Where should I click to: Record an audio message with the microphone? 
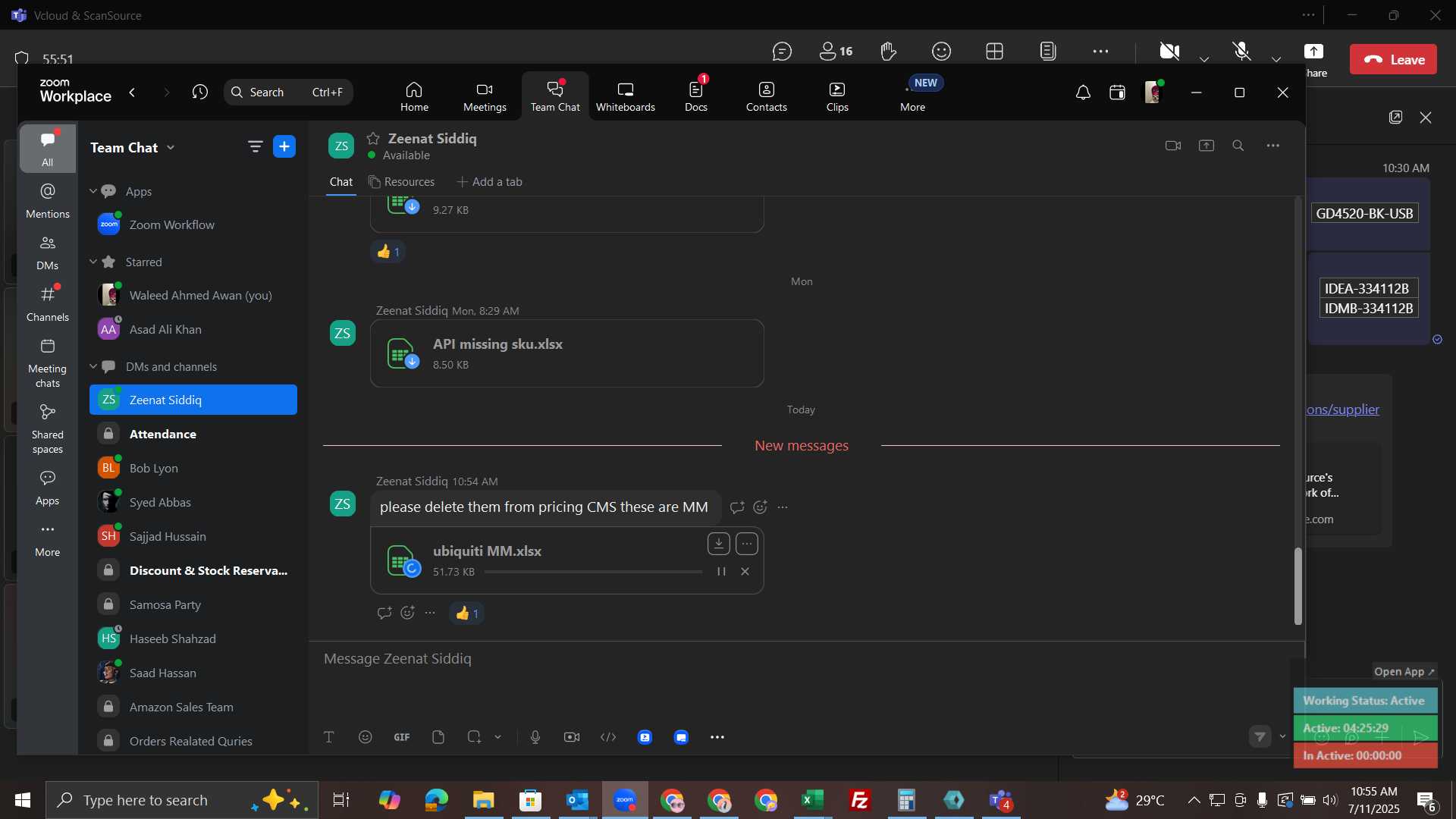[x=535, y=737]
